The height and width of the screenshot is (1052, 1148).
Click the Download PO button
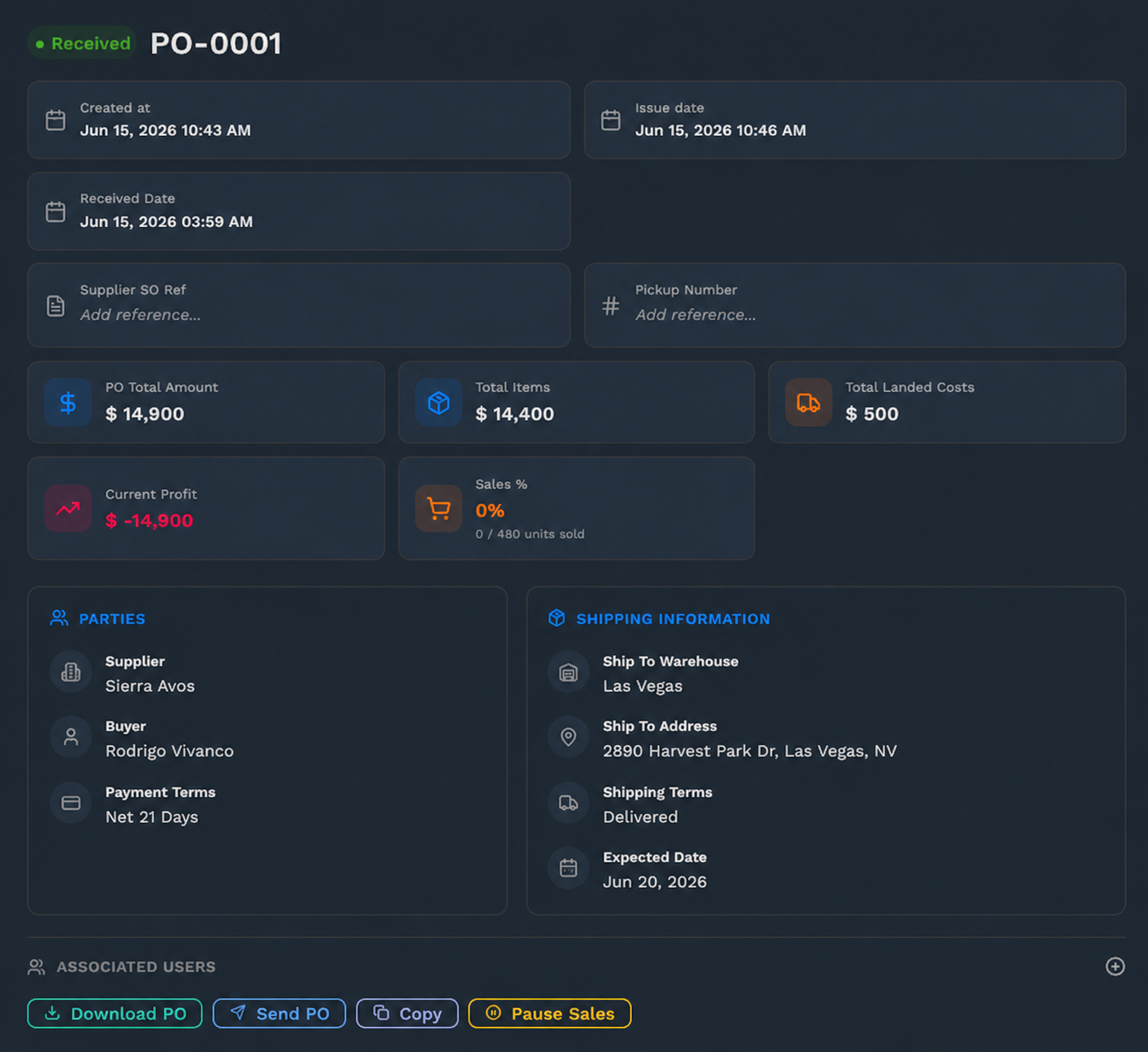(115, 1013)
